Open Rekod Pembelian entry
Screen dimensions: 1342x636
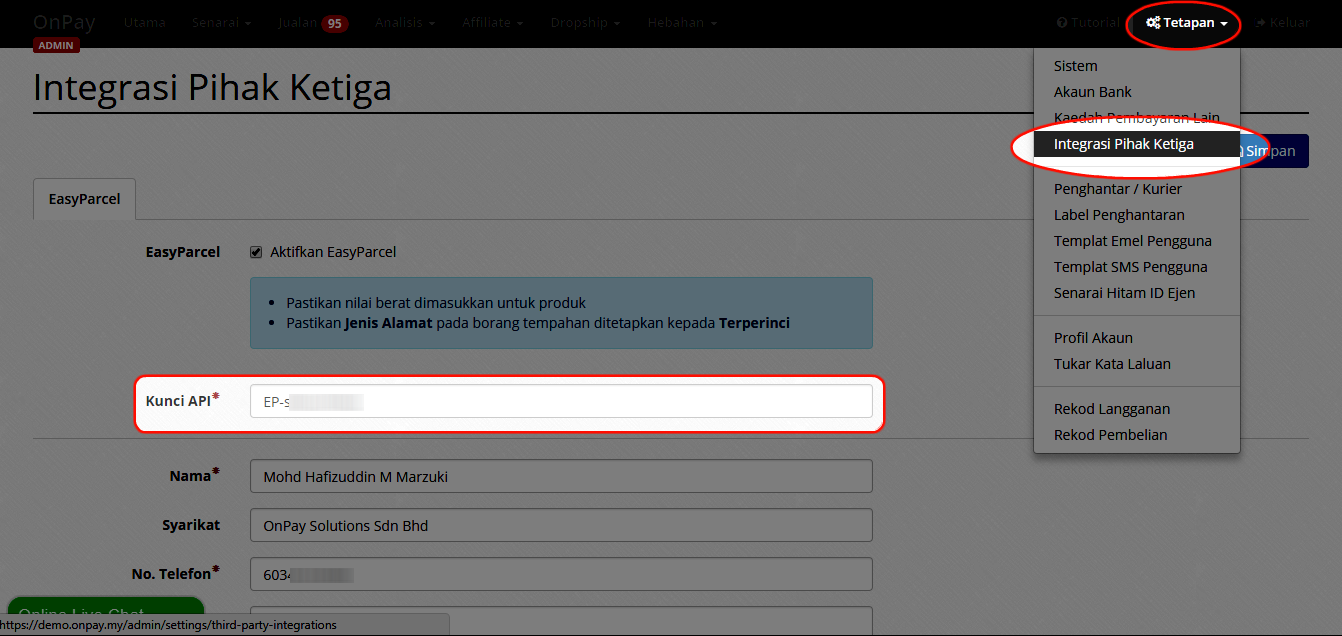(x=1137, y=435)
